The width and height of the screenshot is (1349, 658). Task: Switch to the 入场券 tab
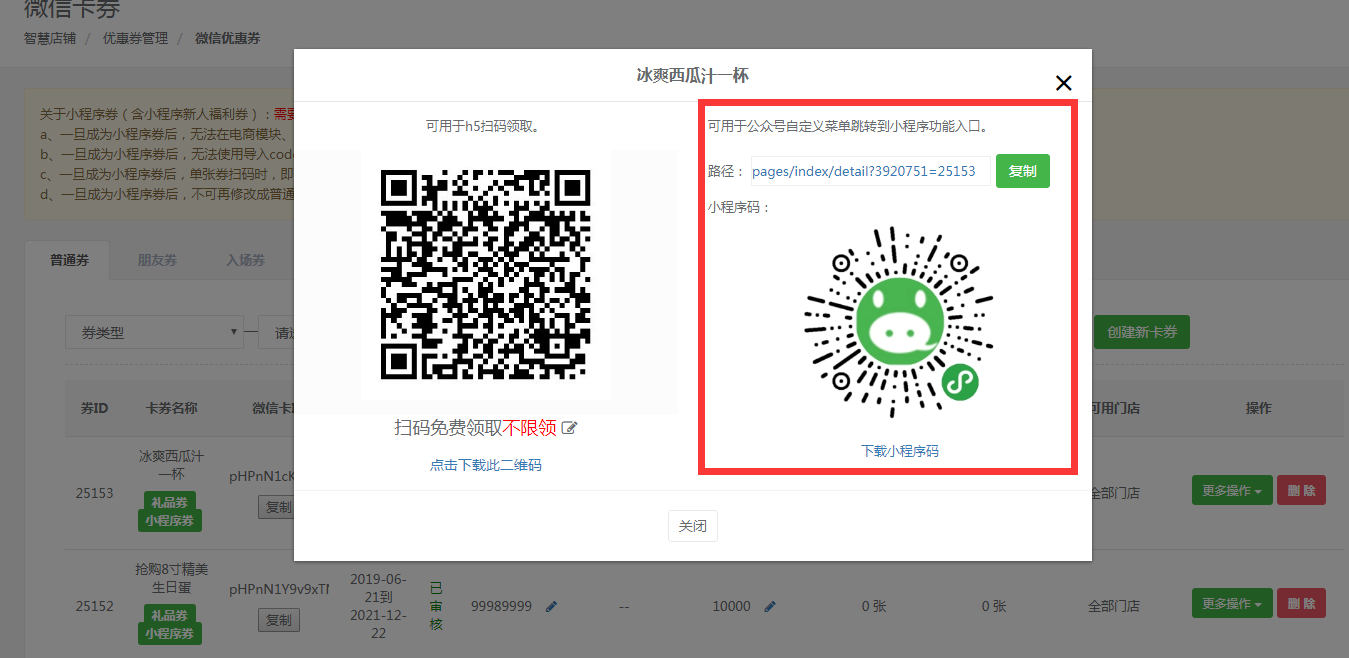point(245,260)
